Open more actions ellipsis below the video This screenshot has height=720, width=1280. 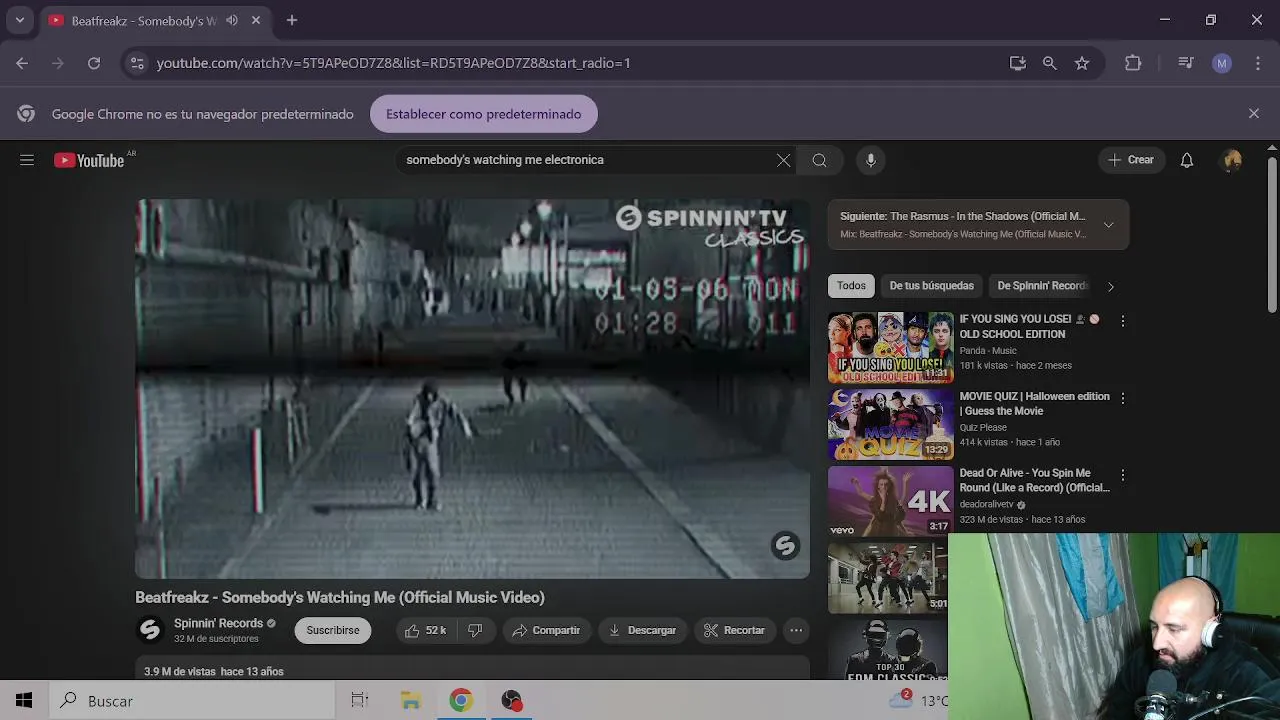tap(796, 630)
